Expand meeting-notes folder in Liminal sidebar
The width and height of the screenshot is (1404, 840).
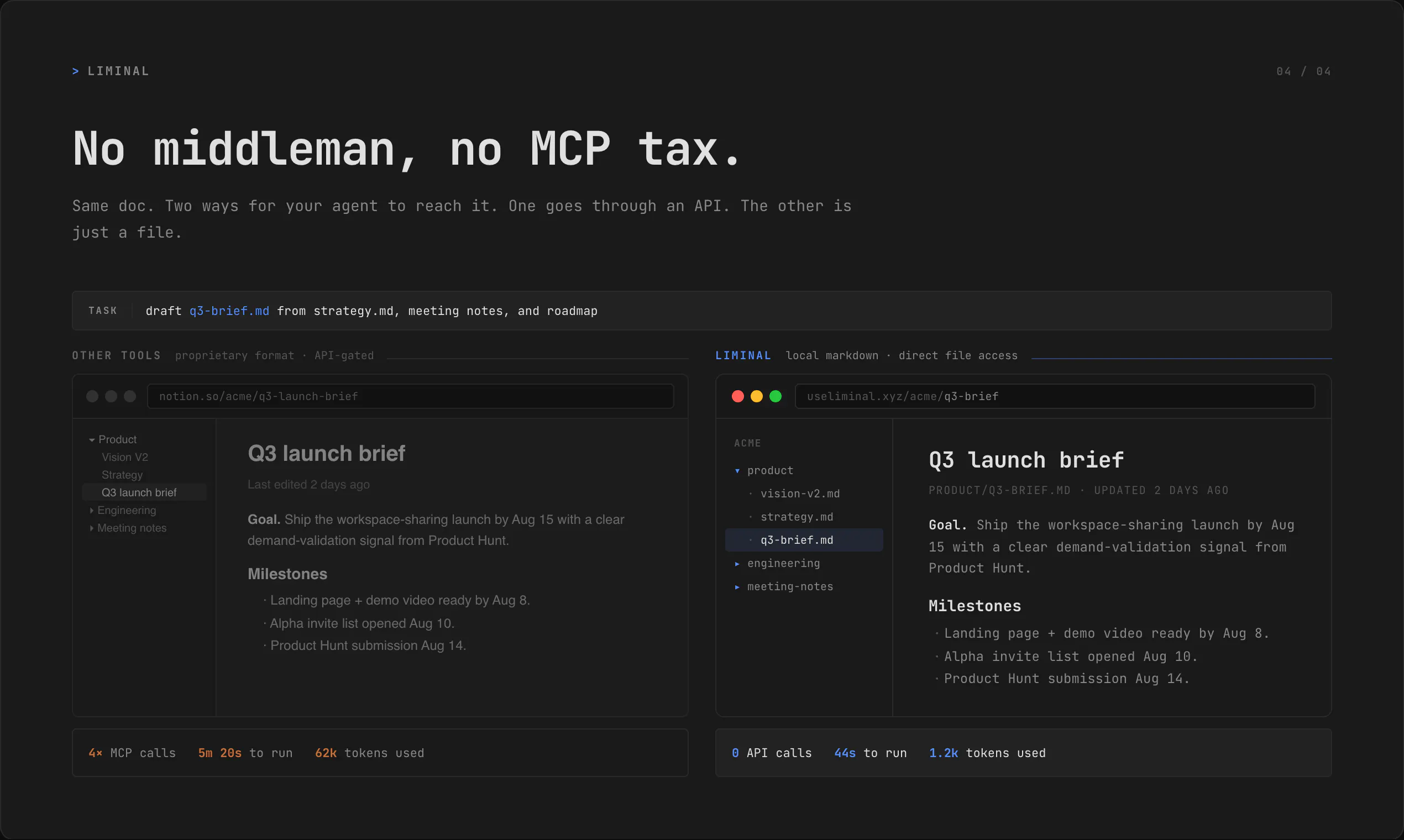737,587
